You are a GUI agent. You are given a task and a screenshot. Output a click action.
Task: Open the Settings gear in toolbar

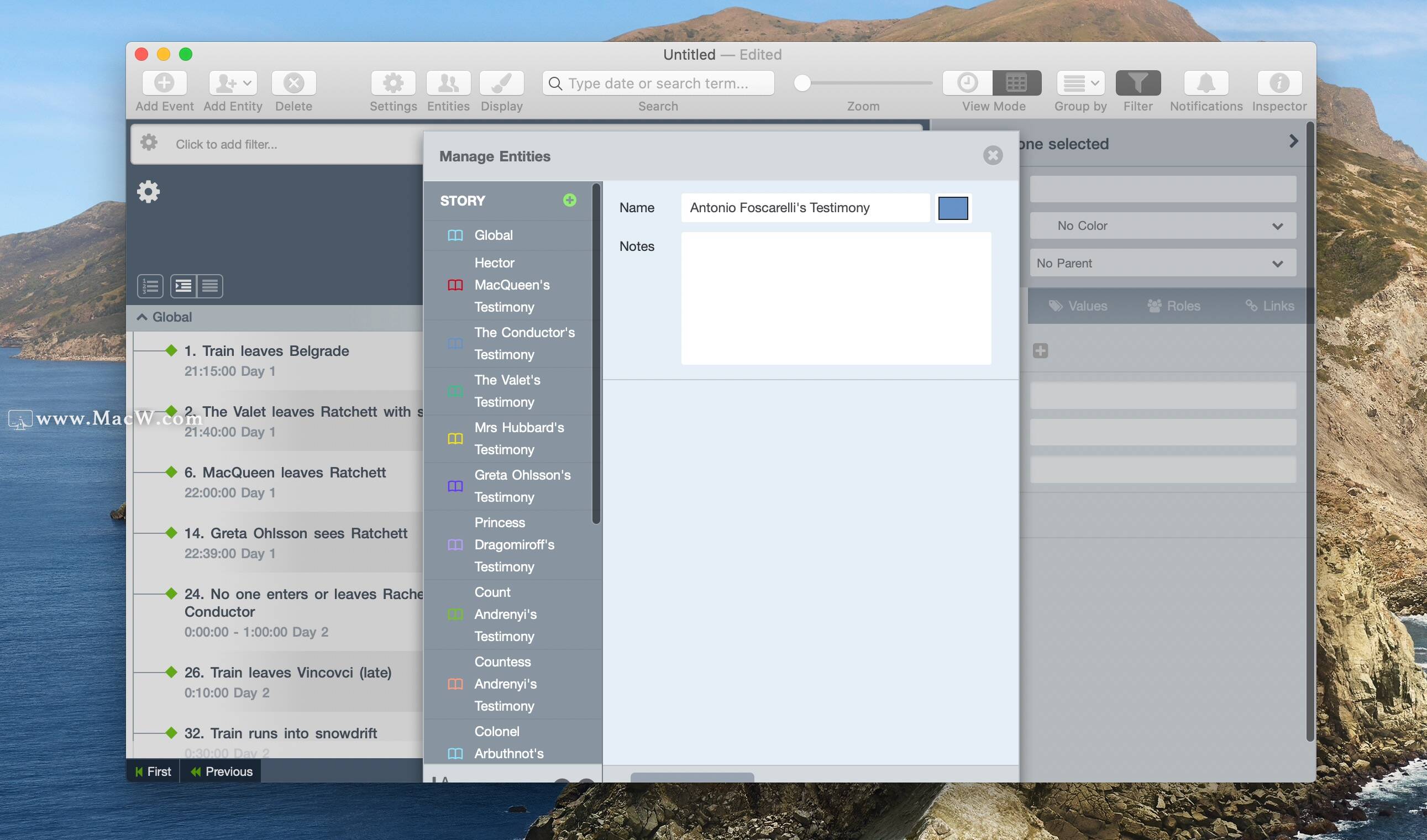click(x=393, y=83)
